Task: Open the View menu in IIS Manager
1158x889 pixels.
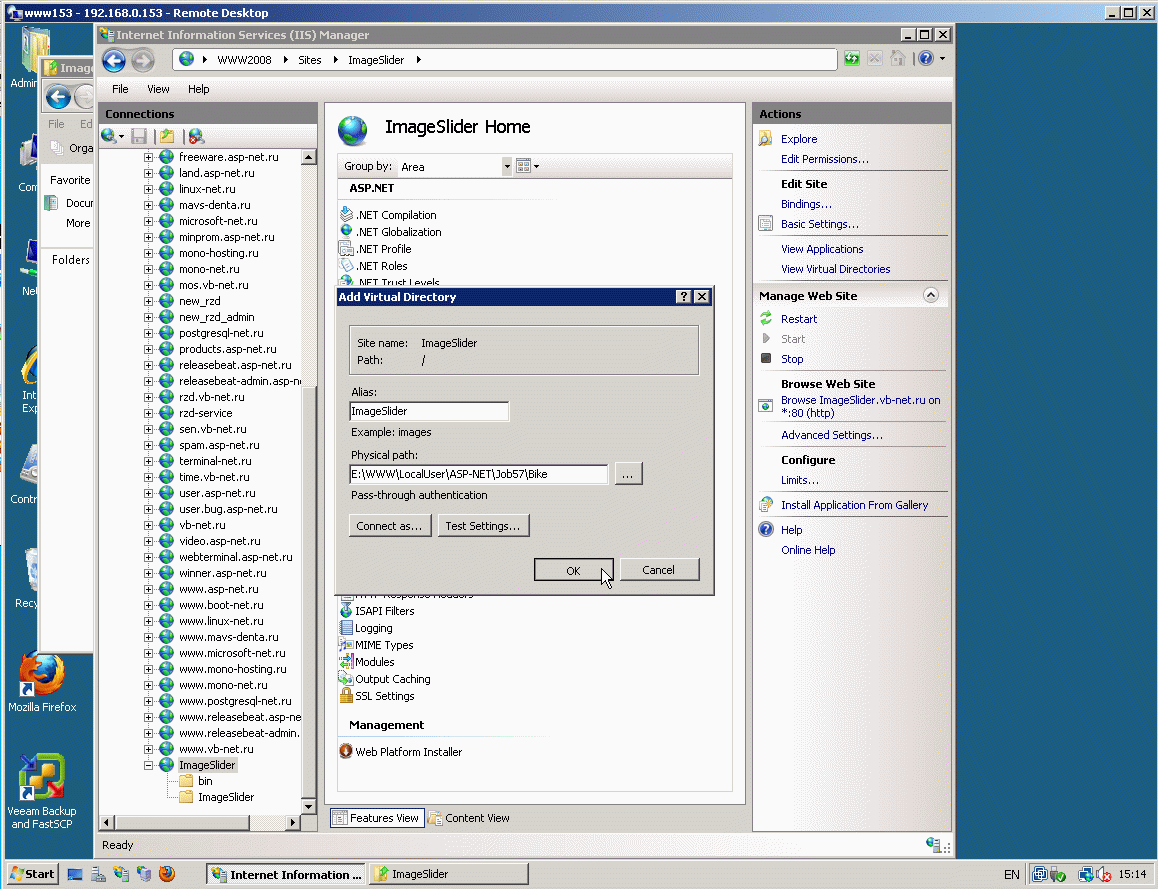Action: click(158, 89)
